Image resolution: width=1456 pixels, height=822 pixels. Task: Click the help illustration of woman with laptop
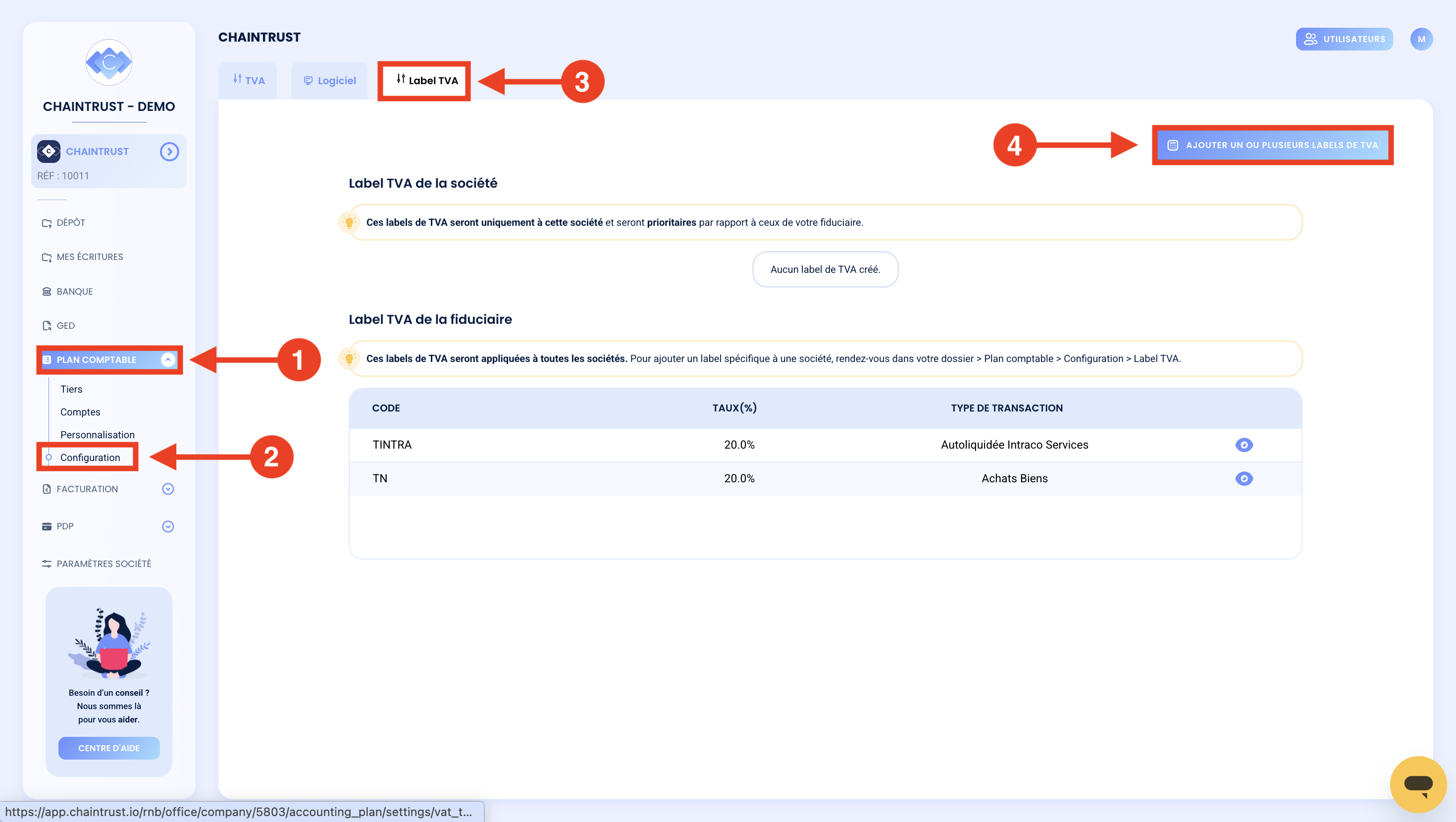tap(109, 643)
